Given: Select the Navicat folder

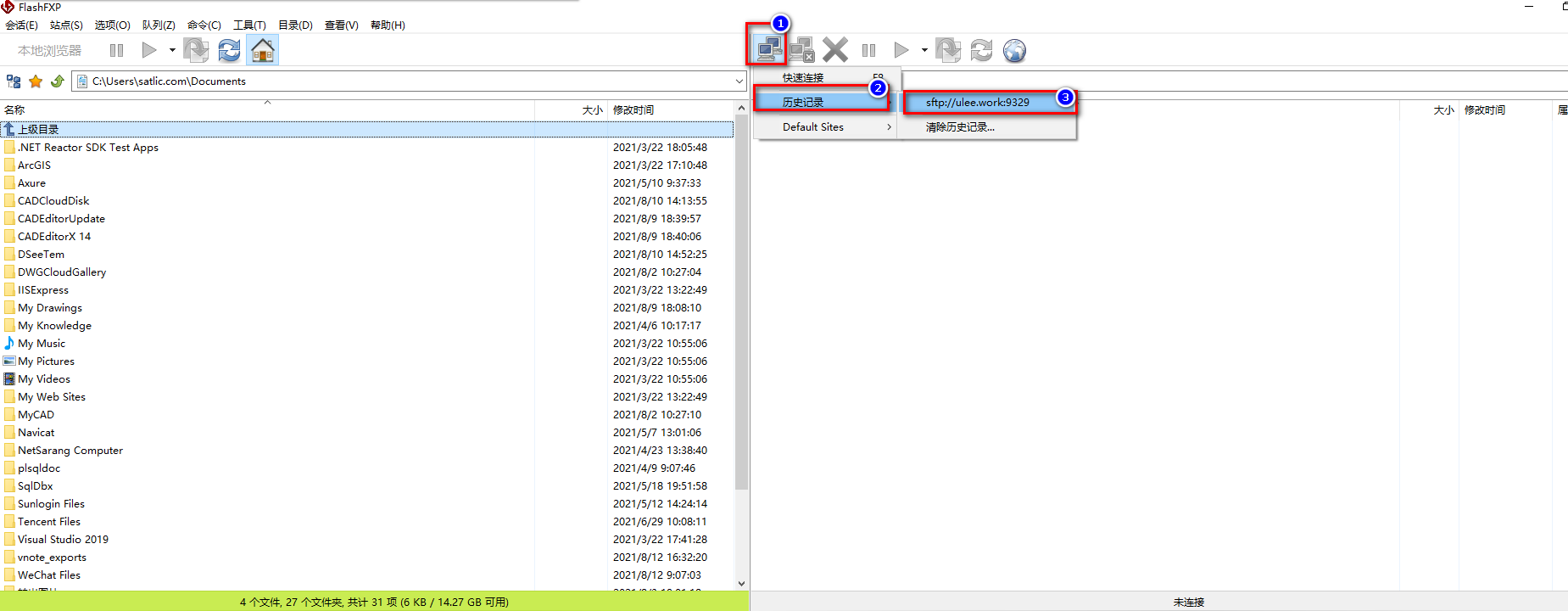Looking at the screenshot, I should 36,433.
